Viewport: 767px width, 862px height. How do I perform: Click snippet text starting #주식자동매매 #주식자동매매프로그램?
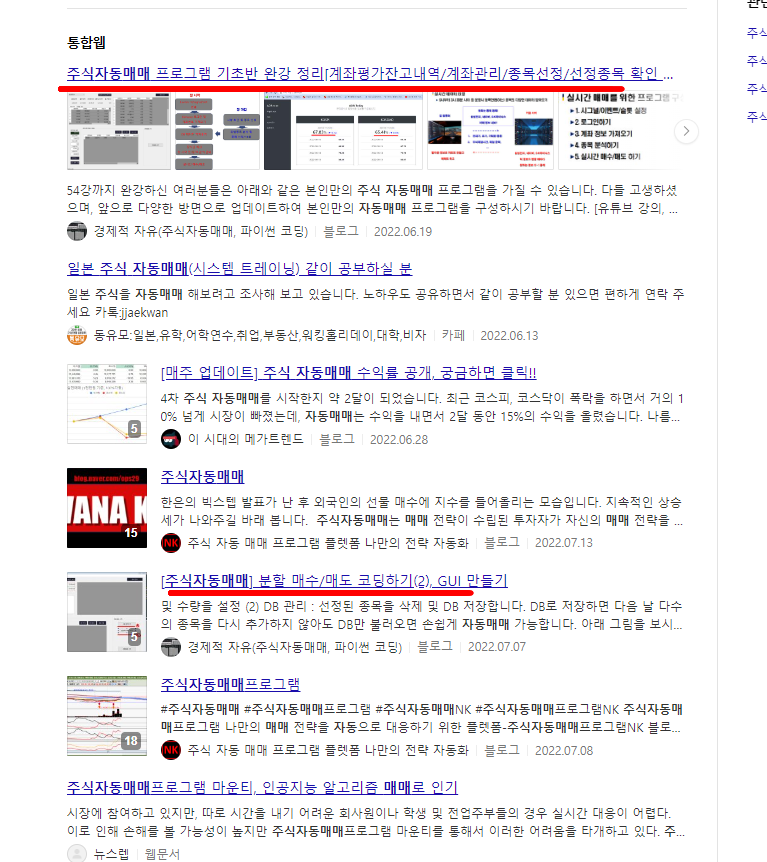pos(422,718)
